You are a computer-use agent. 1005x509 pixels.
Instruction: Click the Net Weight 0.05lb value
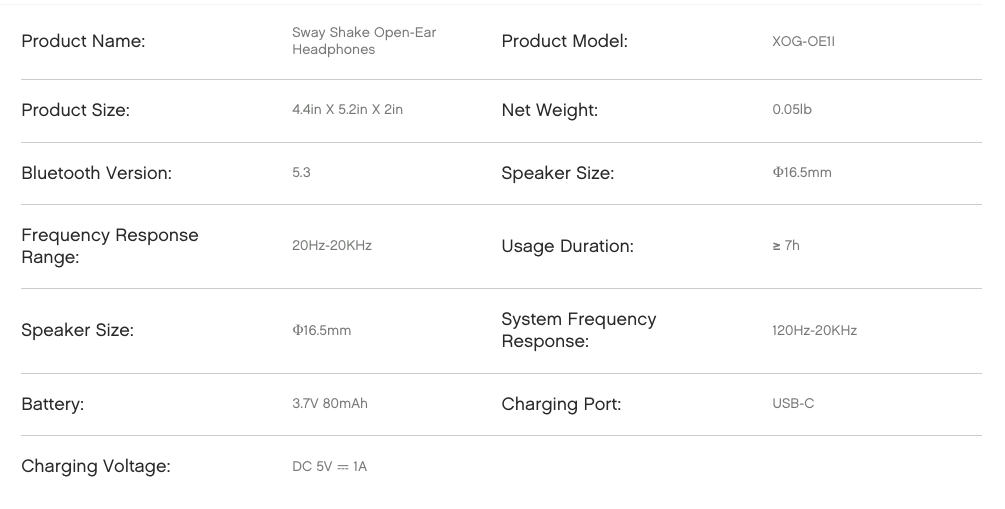[792, 110]
